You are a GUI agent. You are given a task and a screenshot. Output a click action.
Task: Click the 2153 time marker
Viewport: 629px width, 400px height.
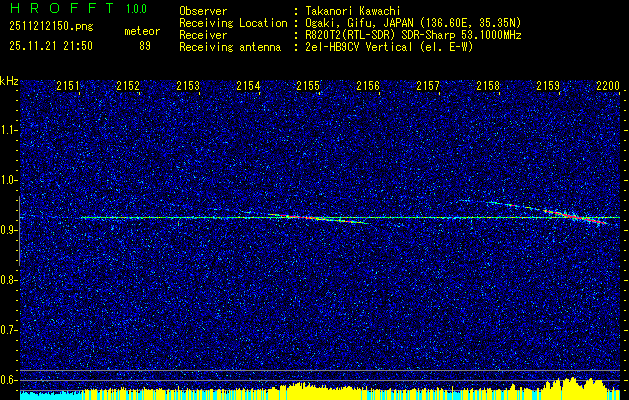tap(188, 86)
